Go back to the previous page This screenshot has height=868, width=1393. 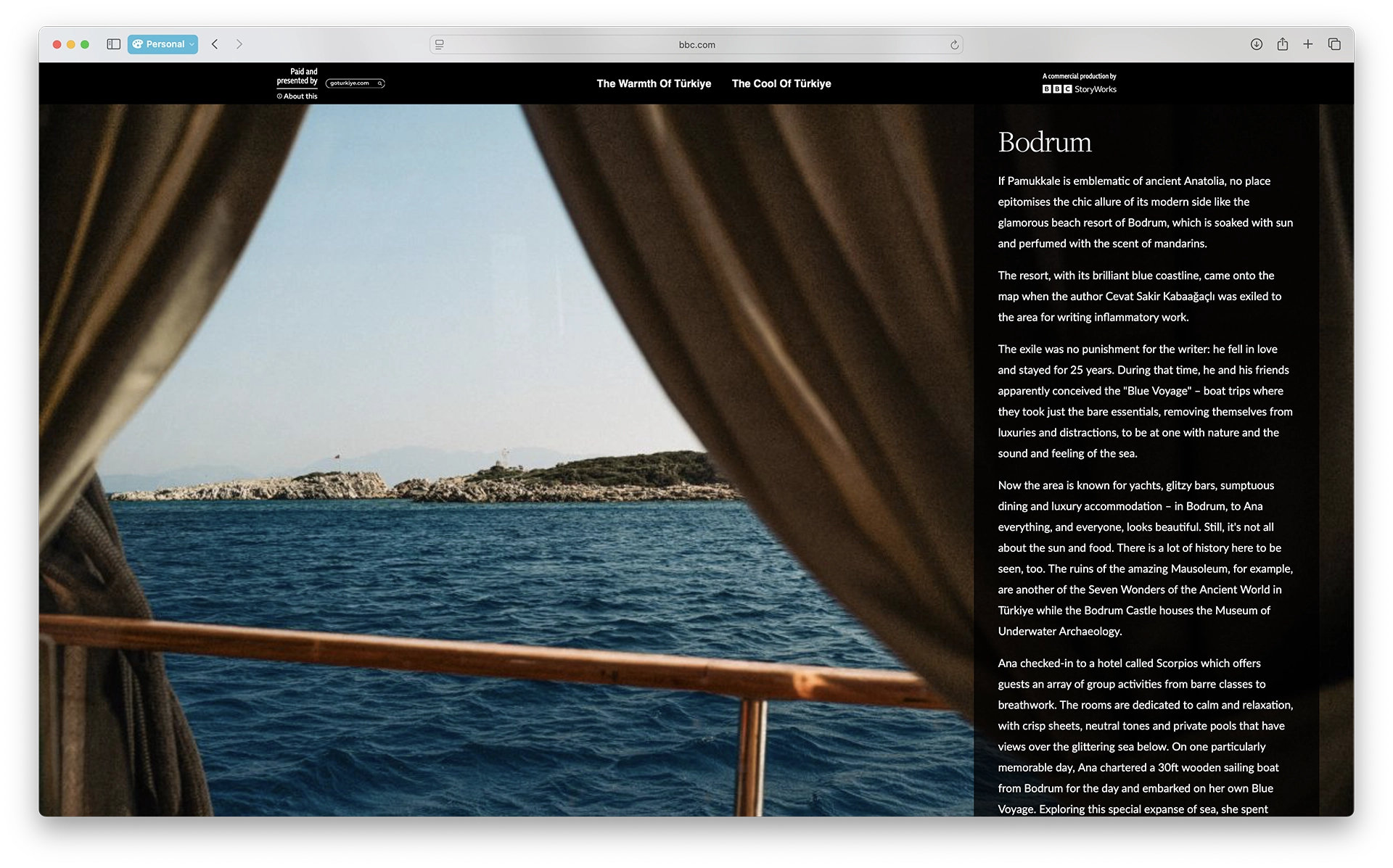pyautogui.click(x=215, y=44)
